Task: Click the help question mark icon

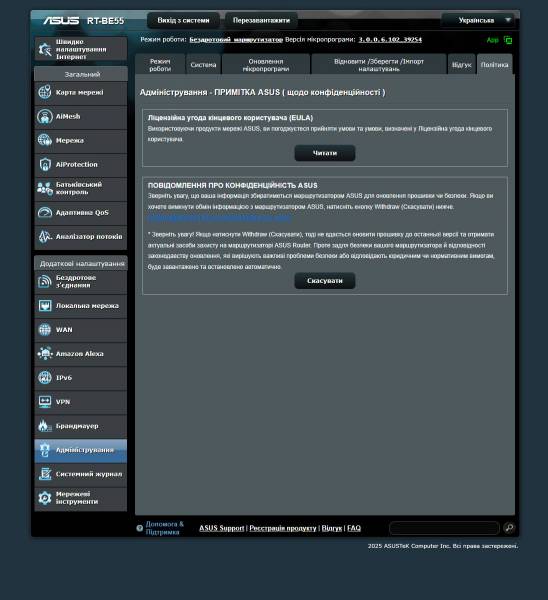Action: coord(140,528)
